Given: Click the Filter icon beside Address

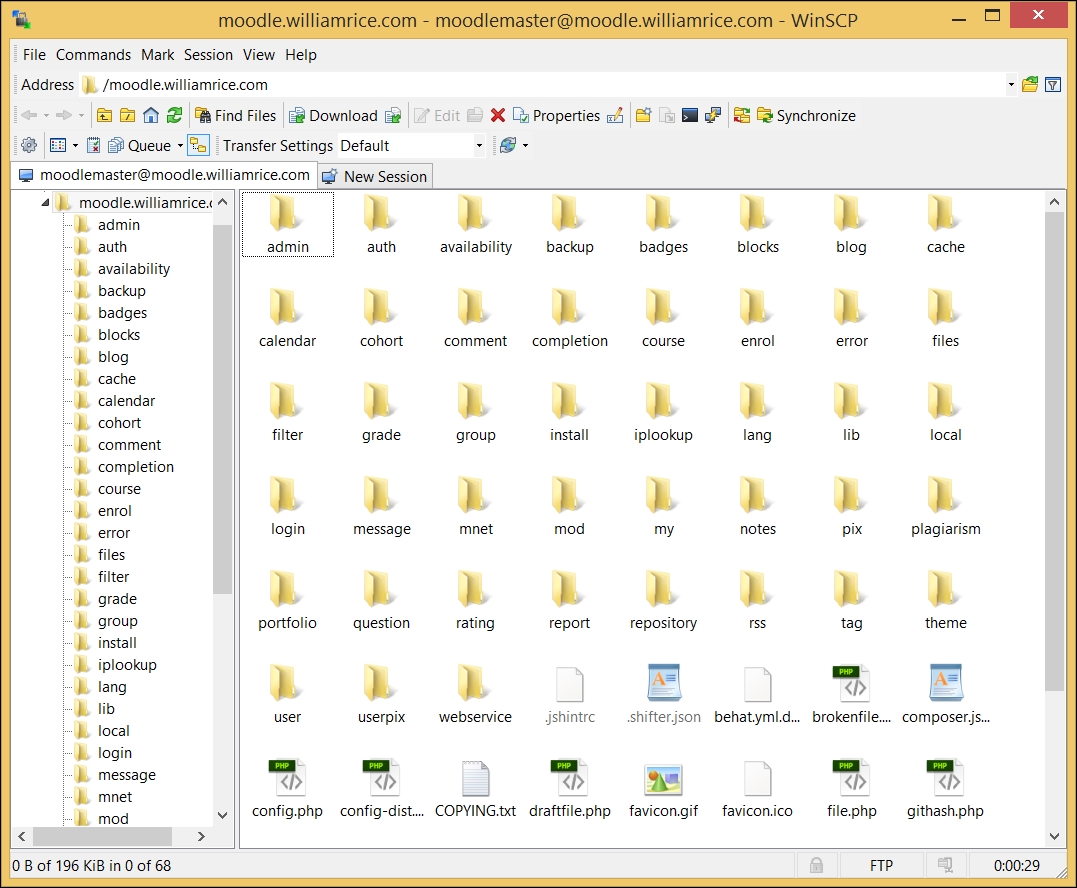Looking at the screenshot, I should (1053, 84).
